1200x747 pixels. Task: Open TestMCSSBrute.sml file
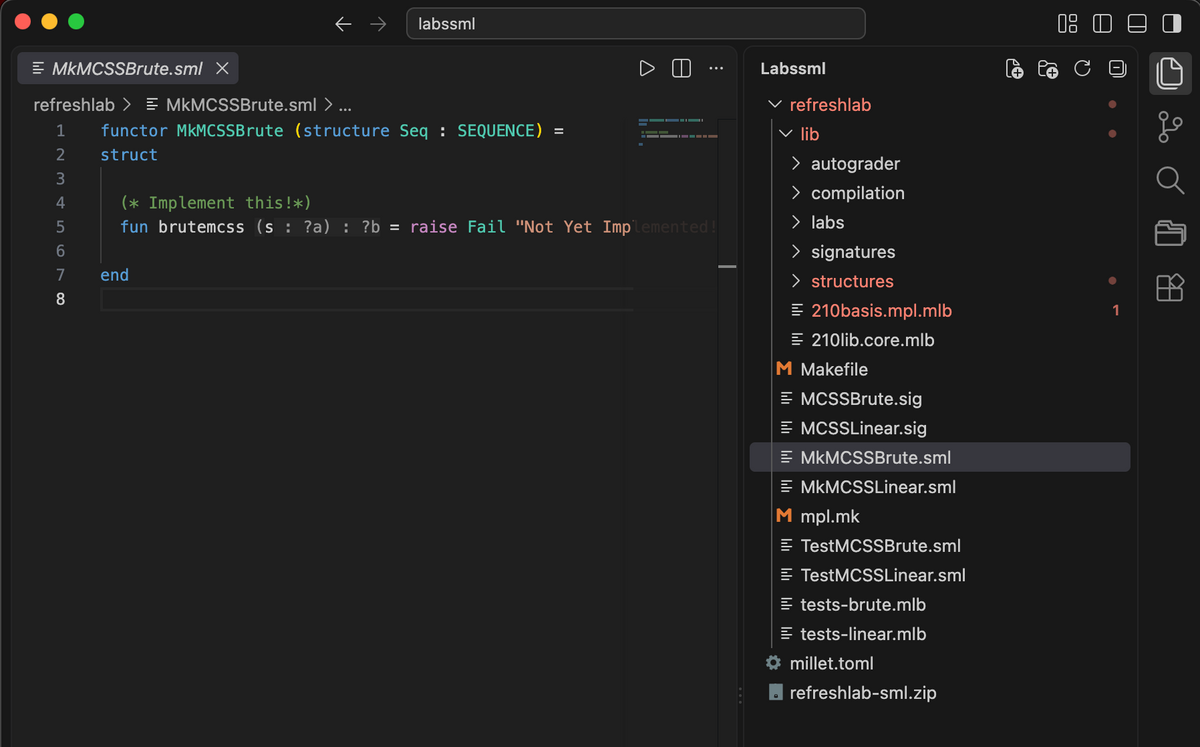coord(940,546)
